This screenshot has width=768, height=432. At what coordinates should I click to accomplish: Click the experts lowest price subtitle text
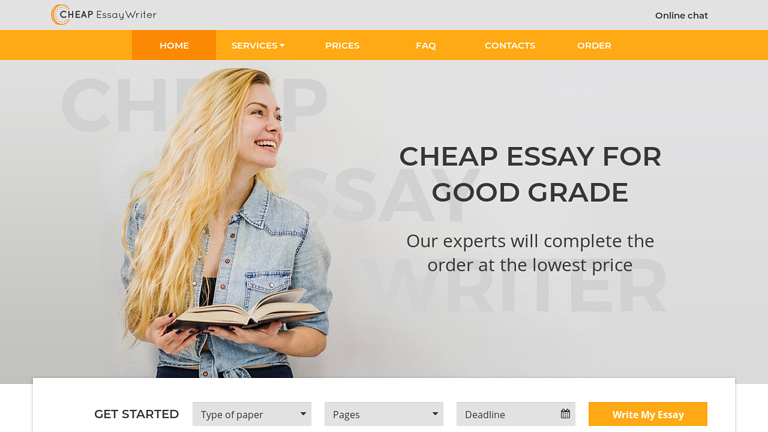click(530, 253)
